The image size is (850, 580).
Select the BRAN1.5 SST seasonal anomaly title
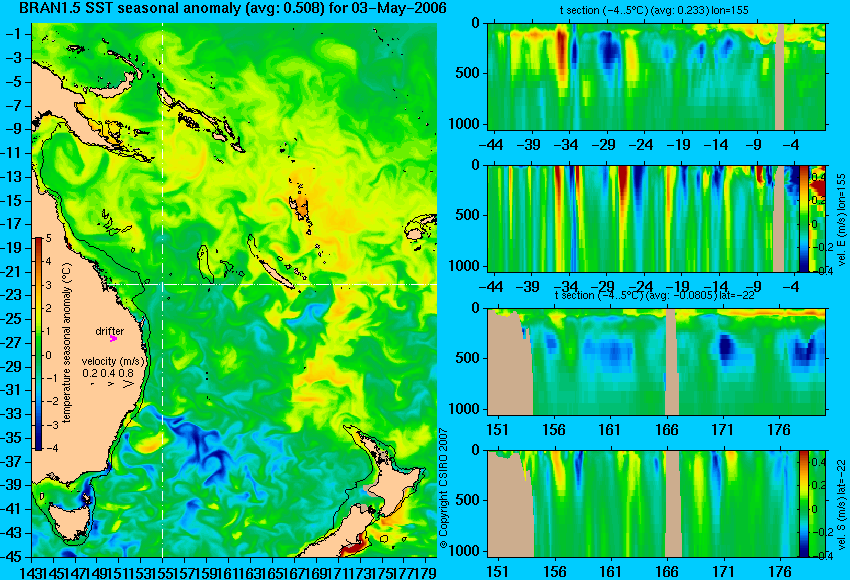pyautogui.click(x=233, y=8)
